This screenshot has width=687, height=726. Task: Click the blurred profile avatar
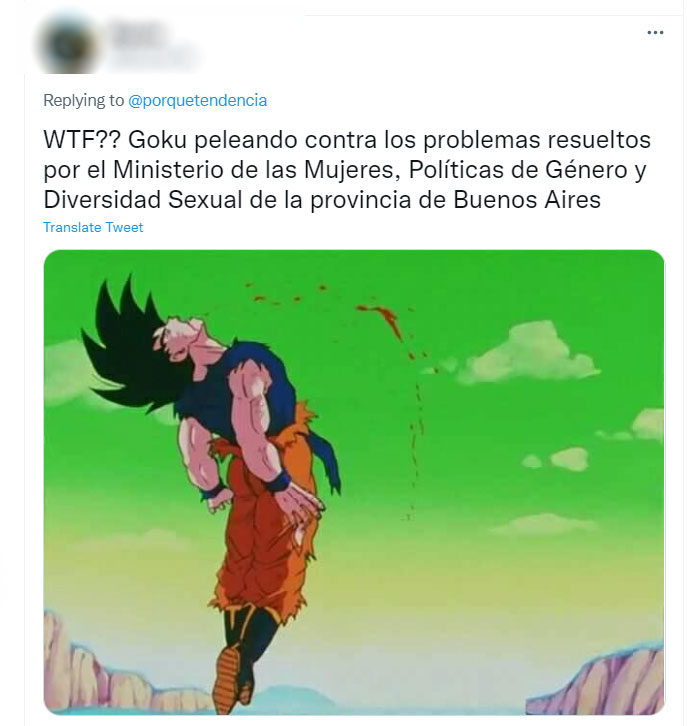point(69,45)
